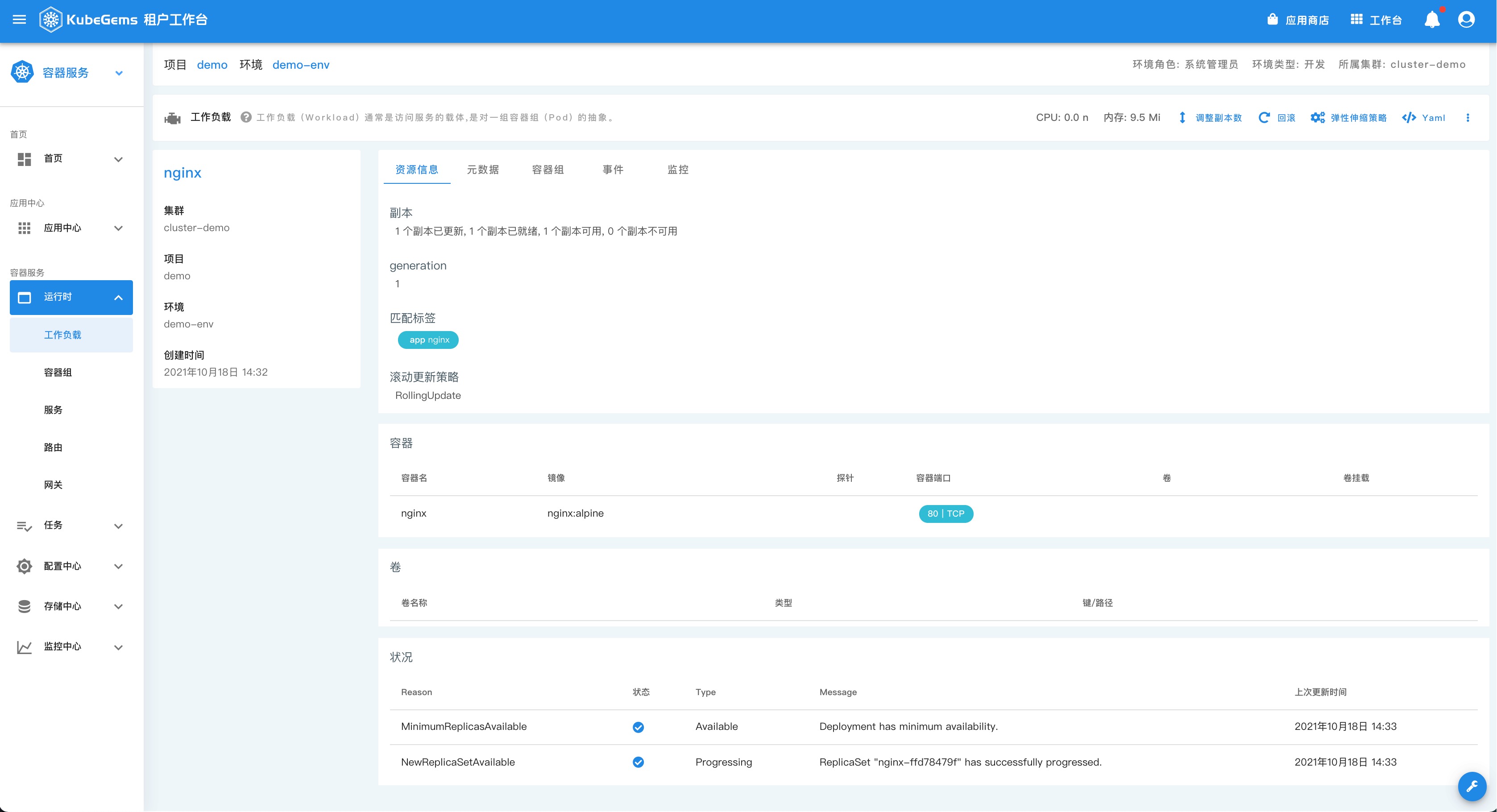Click the 运行时 window icon
The image size is (1497, 812).
click(25, 298)
